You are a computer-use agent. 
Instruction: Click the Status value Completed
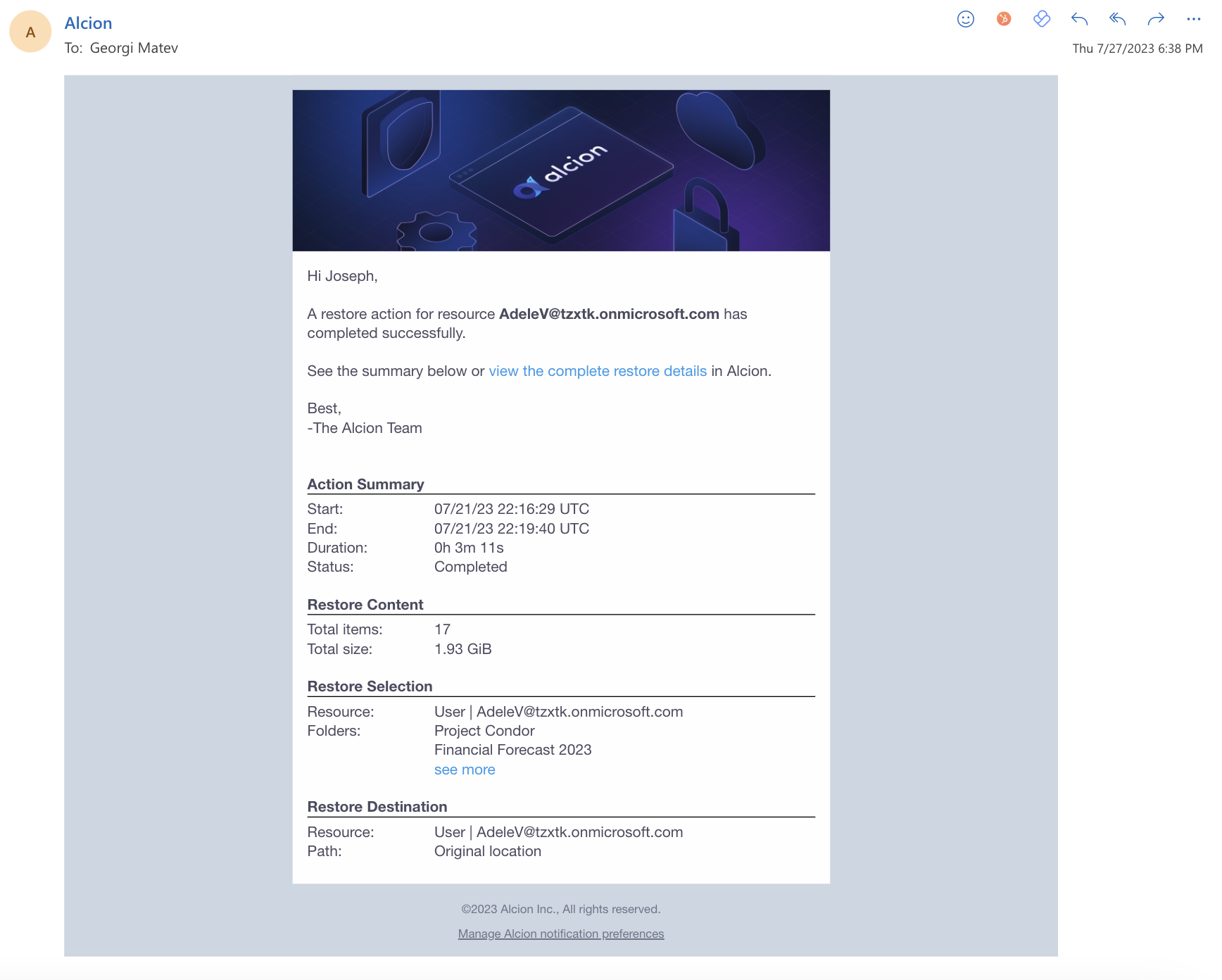coord(471,567)
